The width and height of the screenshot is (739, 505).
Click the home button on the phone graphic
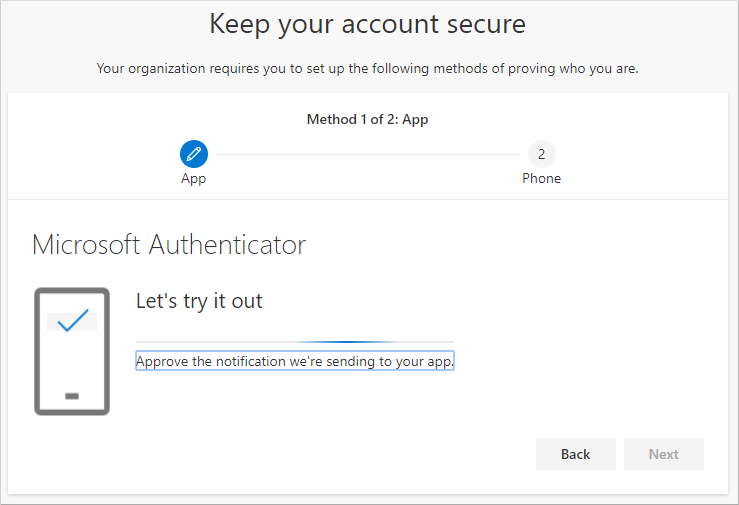click(72, 396)
